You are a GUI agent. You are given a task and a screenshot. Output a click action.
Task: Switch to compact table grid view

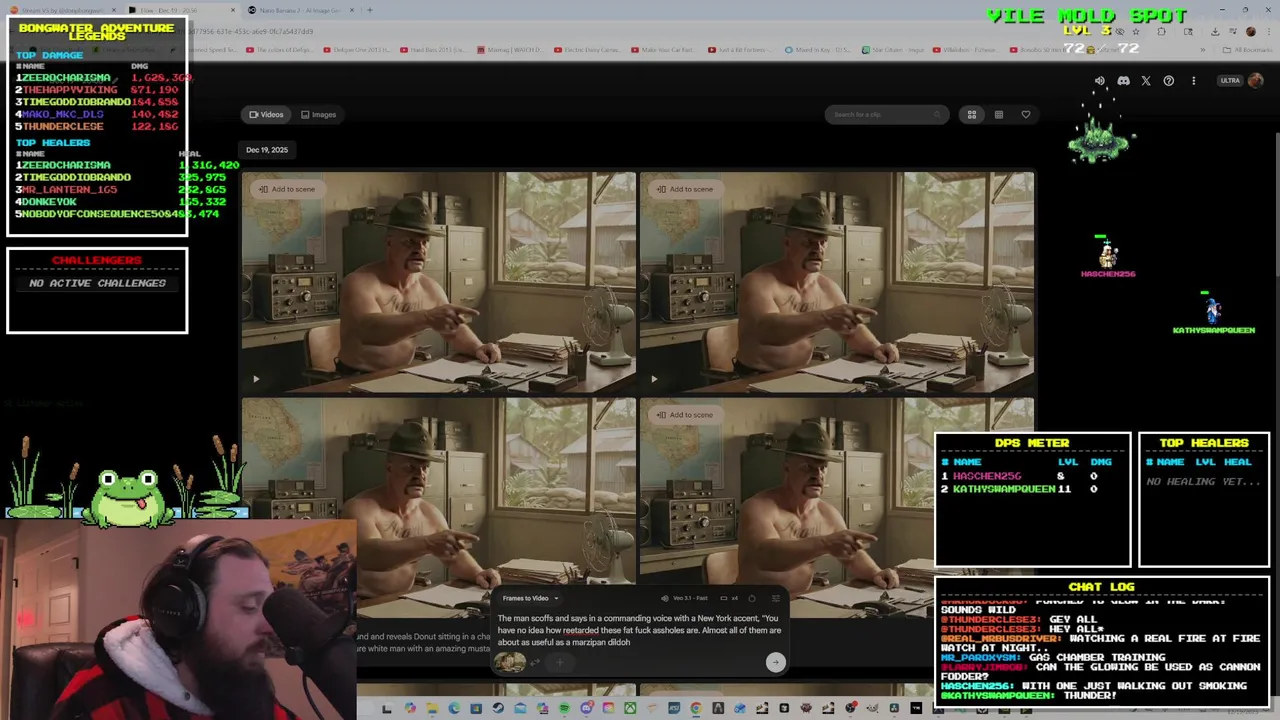coord(998,115)
